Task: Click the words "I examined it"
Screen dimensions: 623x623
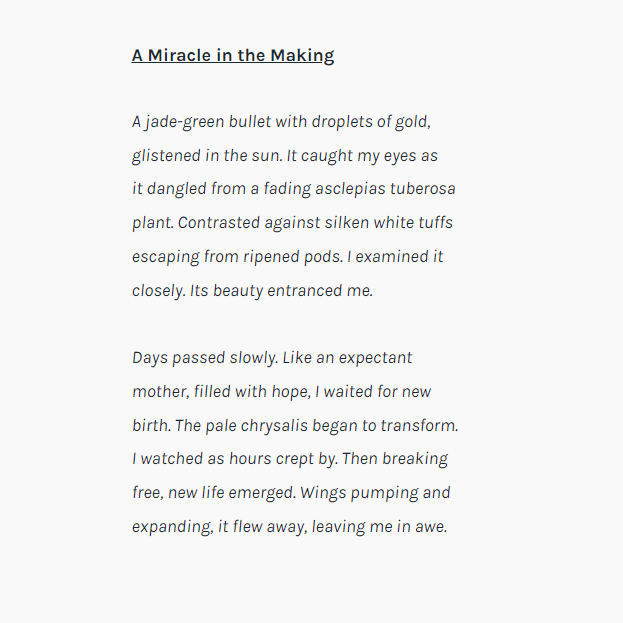Action: (396, 257)
